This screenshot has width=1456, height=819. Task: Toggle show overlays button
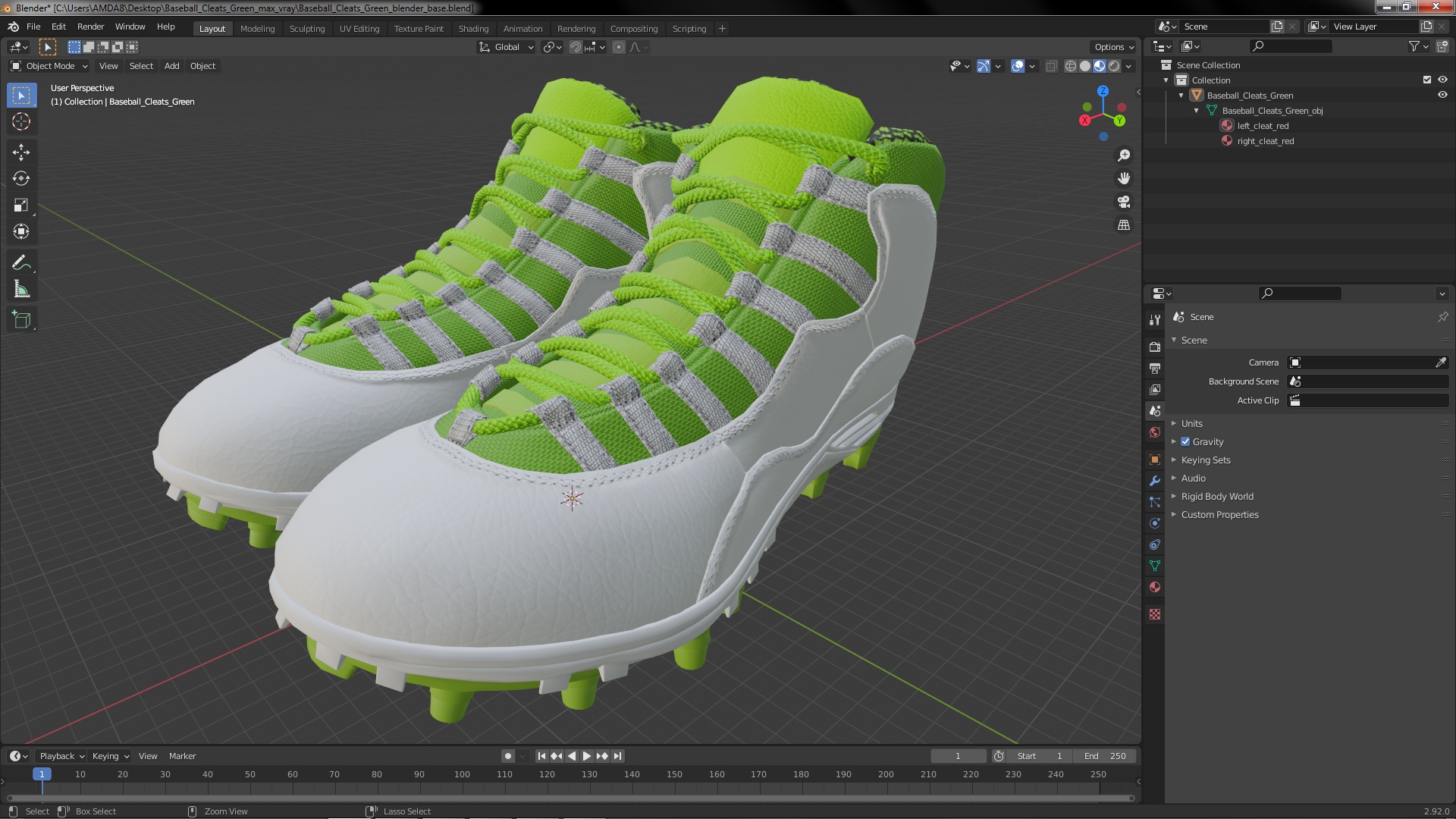pos(1018,66)
